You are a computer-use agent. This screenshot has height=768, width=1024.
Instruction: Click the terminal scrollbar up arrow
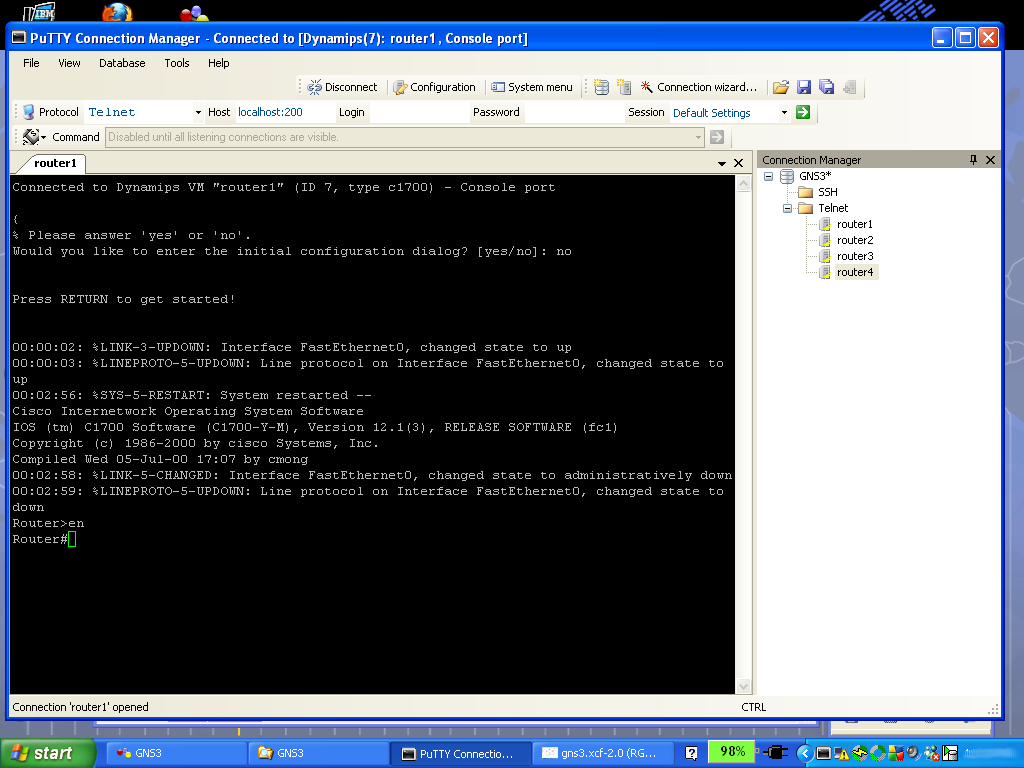743,184
